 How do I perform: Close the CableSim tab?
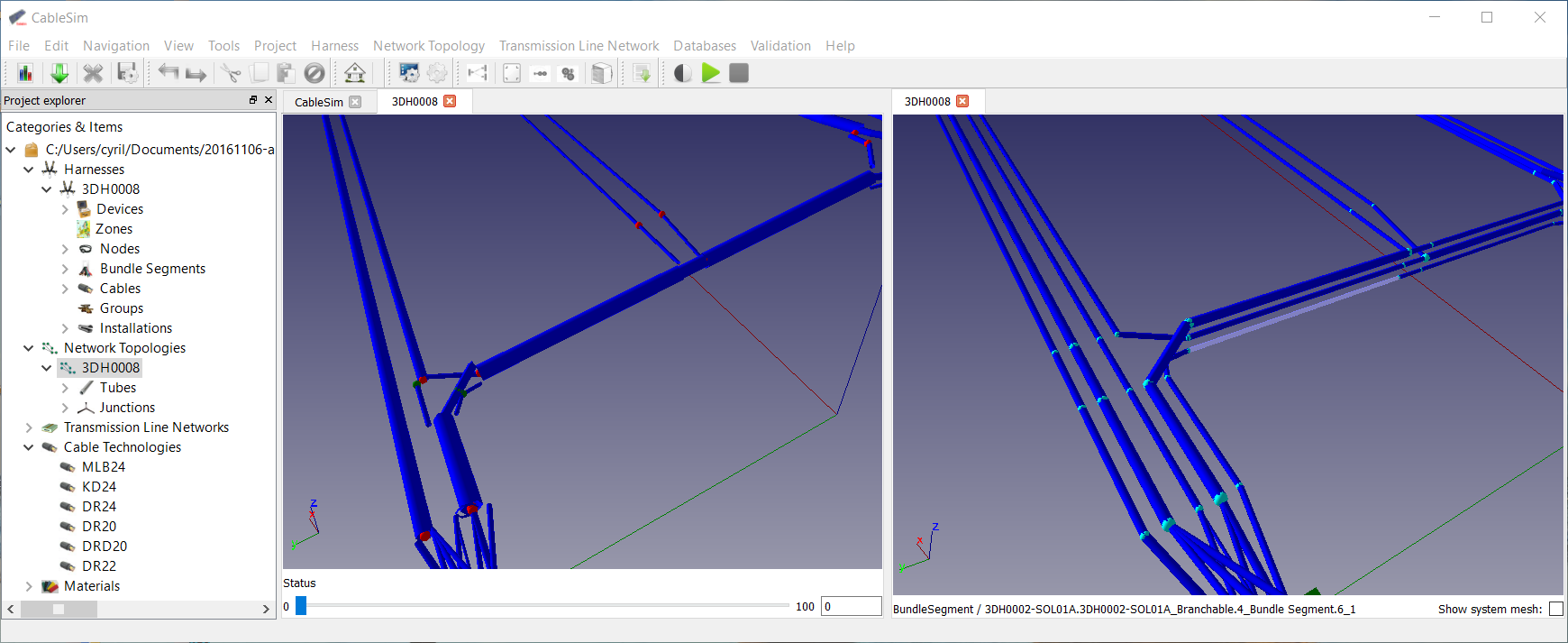(355, 102)
